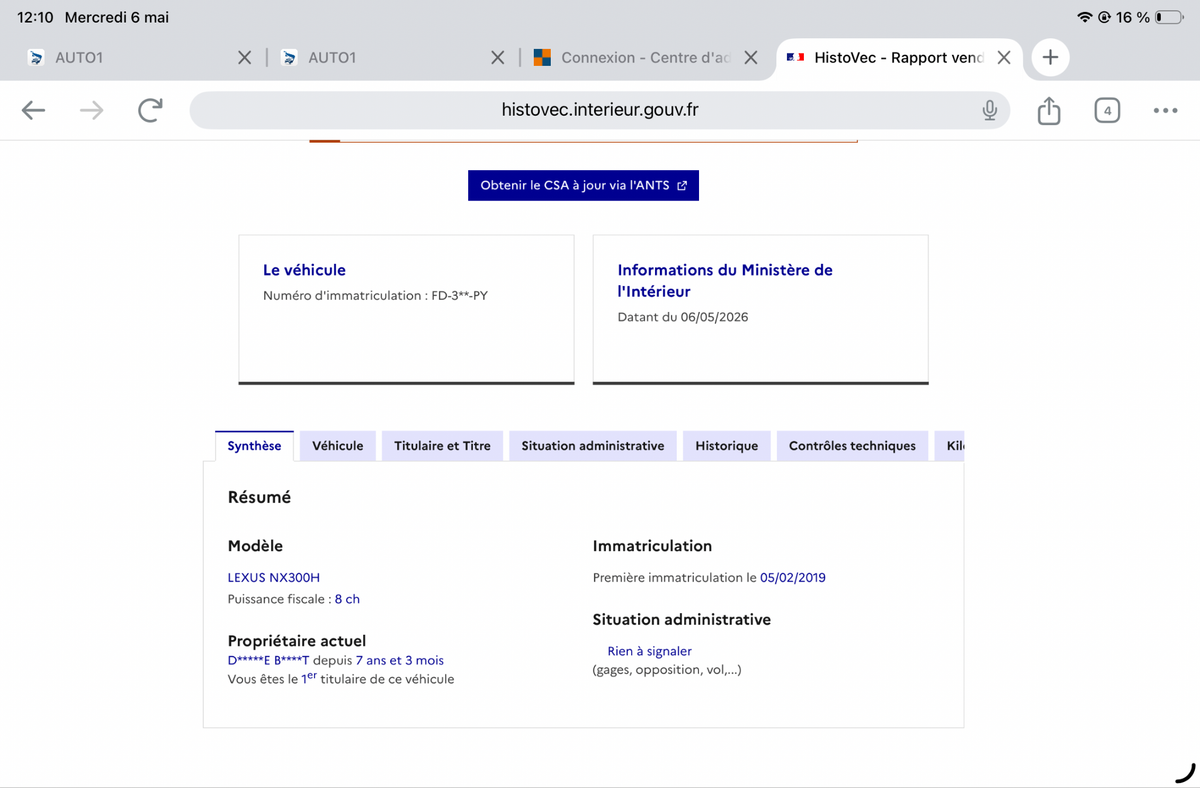Tap the microphone icon in the address bar
The height and width of the screenshot is (788, 1200).
tap(989, 110)
